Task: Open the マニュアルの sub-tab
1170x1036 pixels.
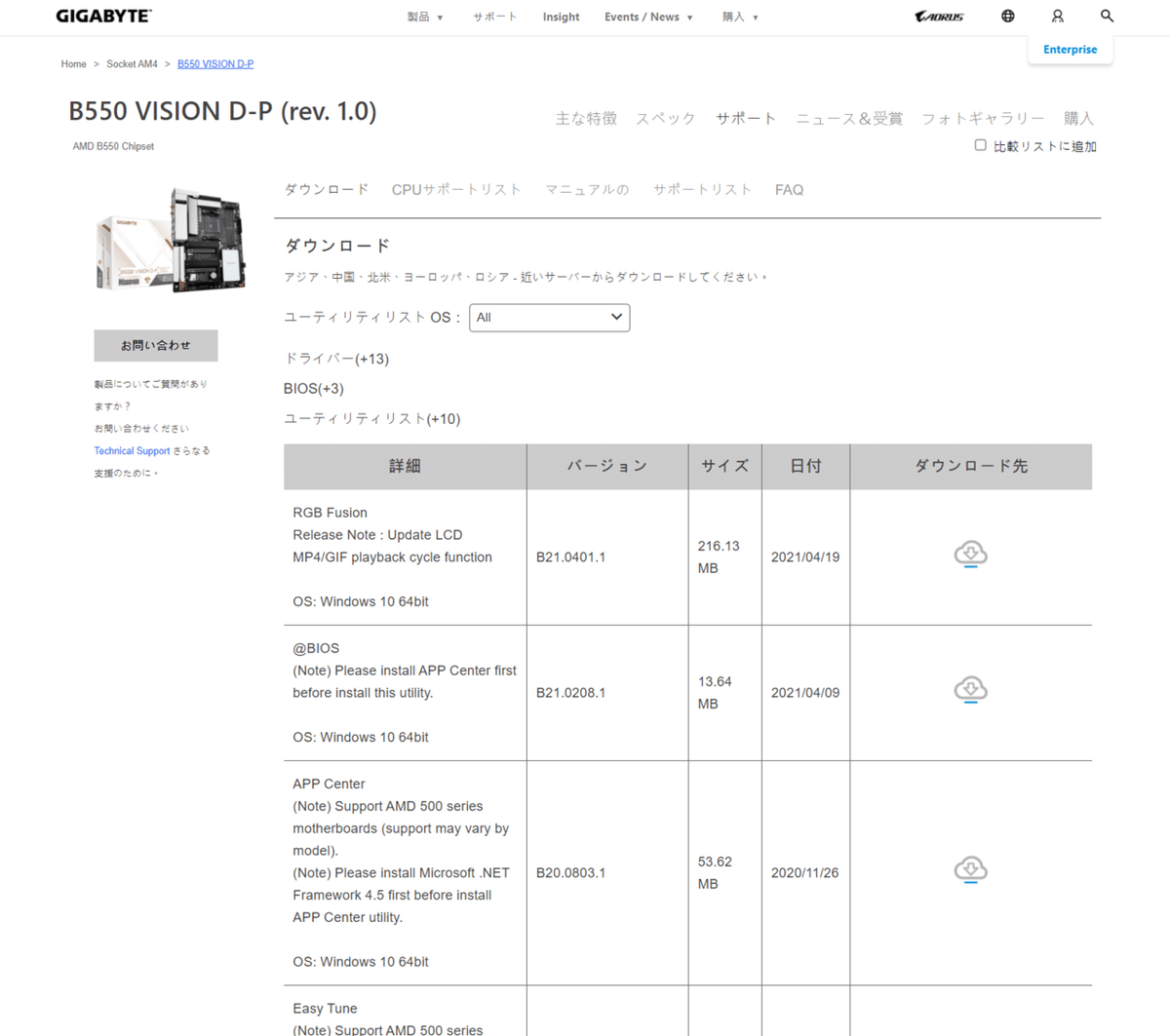Action: coord(587,189)
